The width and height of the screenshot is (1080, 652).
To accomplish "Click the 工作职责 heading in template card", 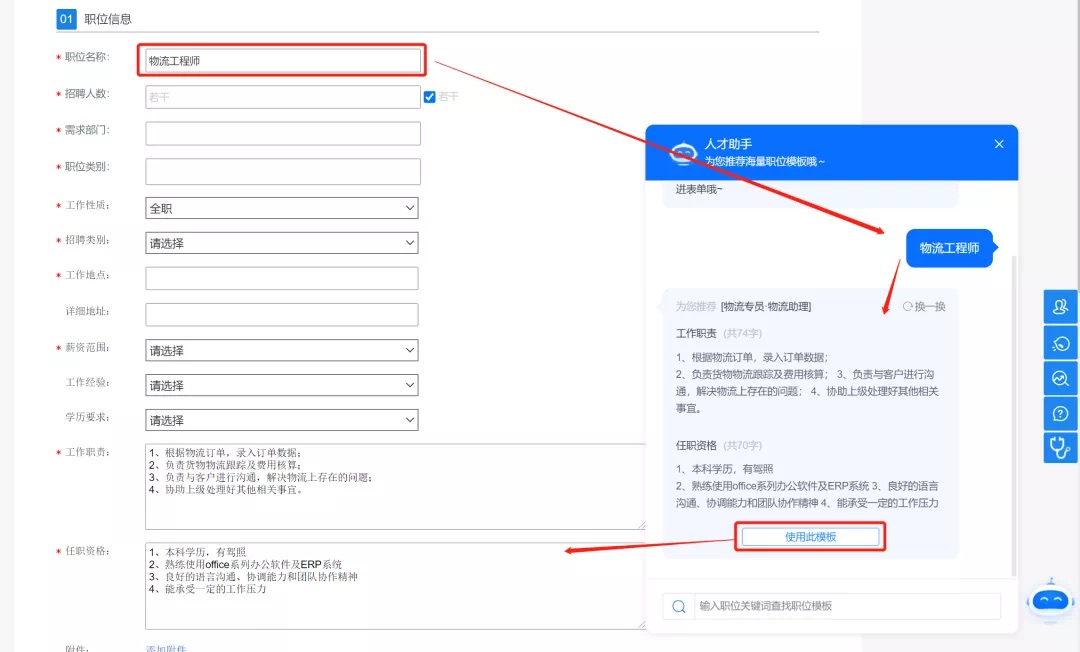I will pos(696,333).
